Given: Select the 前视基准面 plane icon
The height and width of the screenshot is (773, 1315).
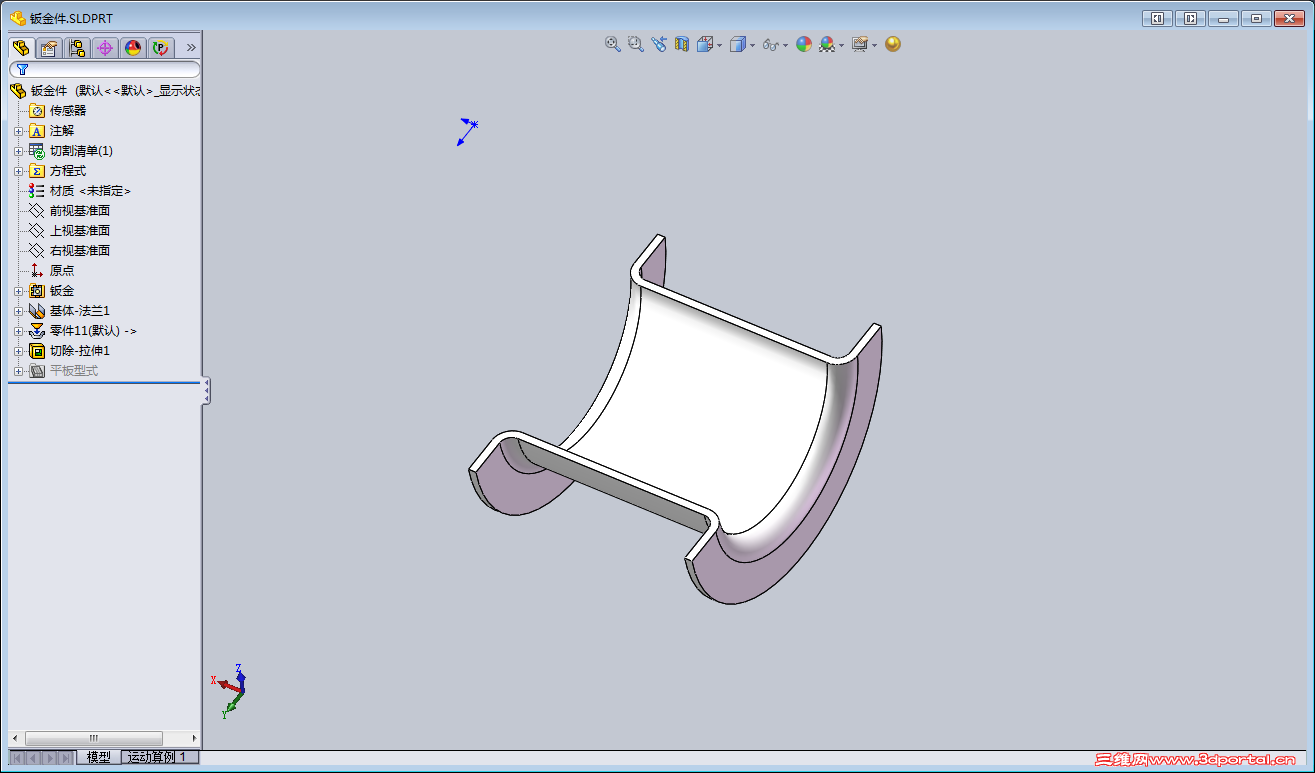Looking at the screenshot, I should pyautogui.click(x=37, y=210).
